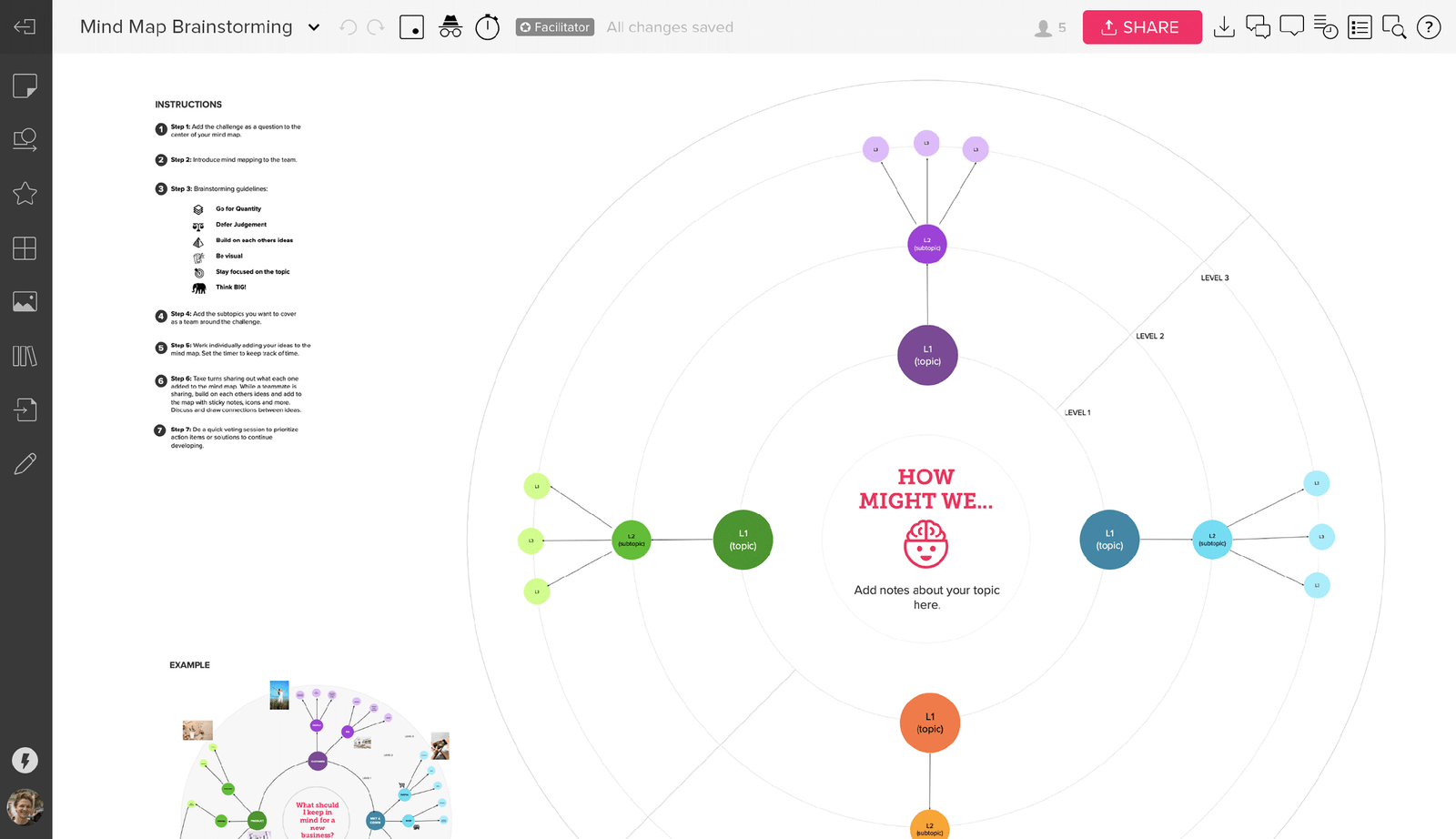This screenshot has height=839, width=1456.
Task: Select the Draw tool
Action: (25, 464)
